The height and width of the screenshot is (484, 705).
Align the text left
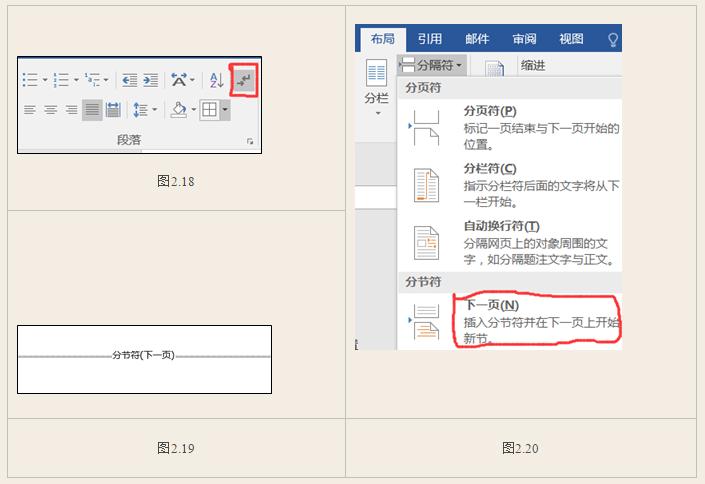pos(30,109)
